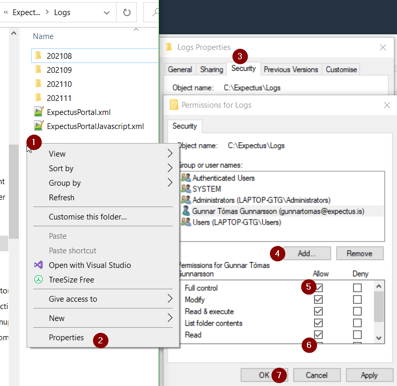Click the Permissions for Logs folder icon
The image size is (397, 386).
(174, 105)
